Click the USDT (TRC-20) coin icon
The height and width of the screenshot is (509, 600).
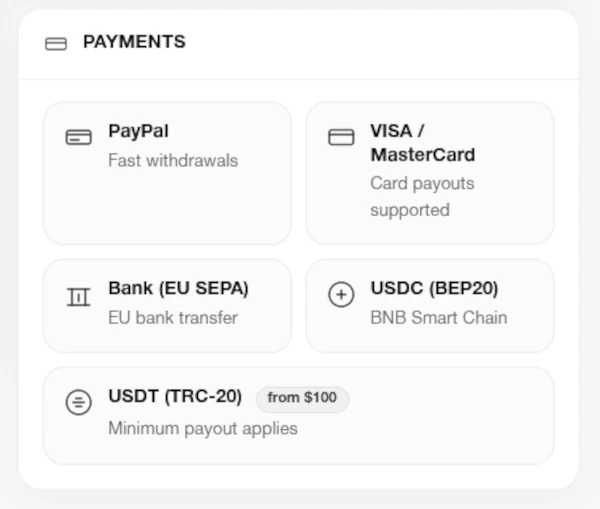78,402
